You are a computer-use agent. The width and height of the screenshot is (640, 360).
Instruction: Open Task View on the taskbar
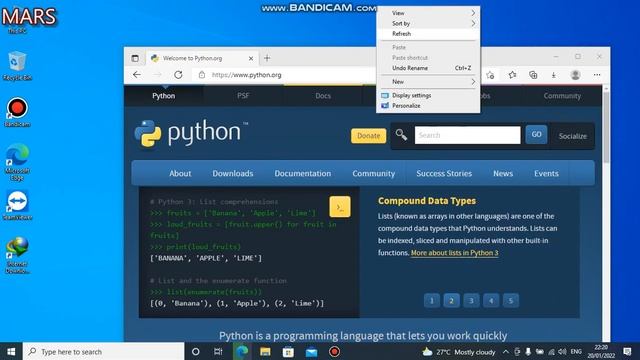coord(218,351)
